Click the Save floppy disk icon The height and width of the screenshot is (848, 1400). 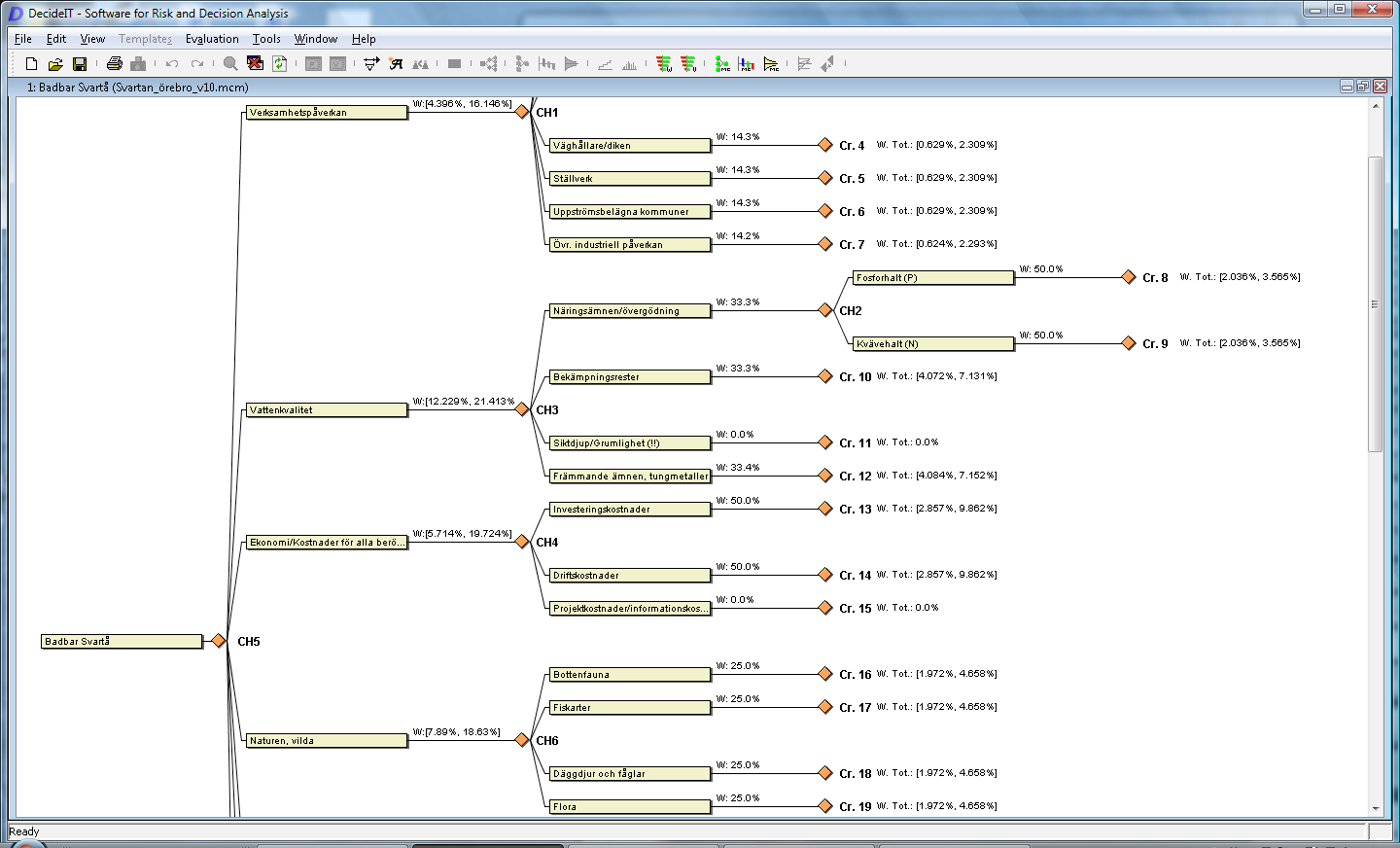[x=80, y=64]
